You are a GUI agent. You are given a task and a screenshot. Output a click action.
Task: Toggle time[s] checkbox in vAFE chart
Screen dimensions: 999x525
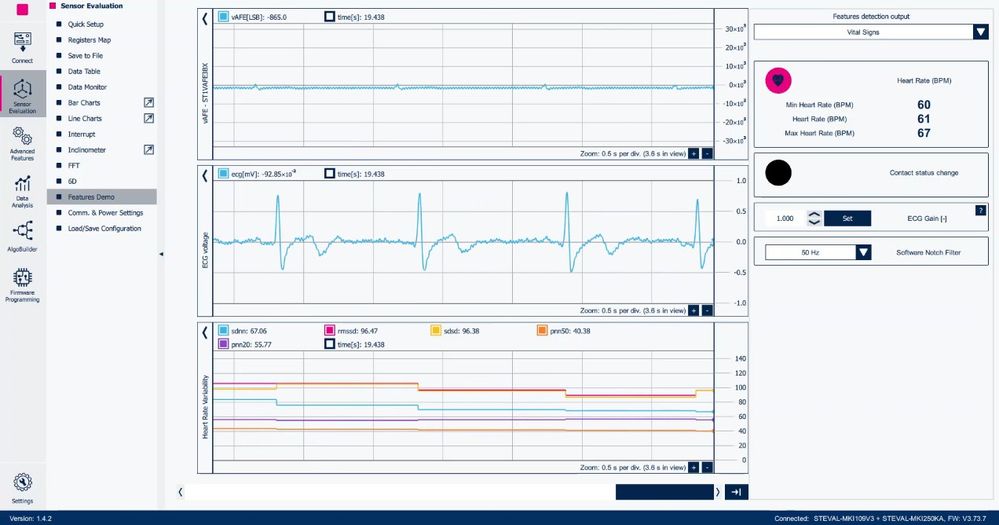(x=329, y=17)
